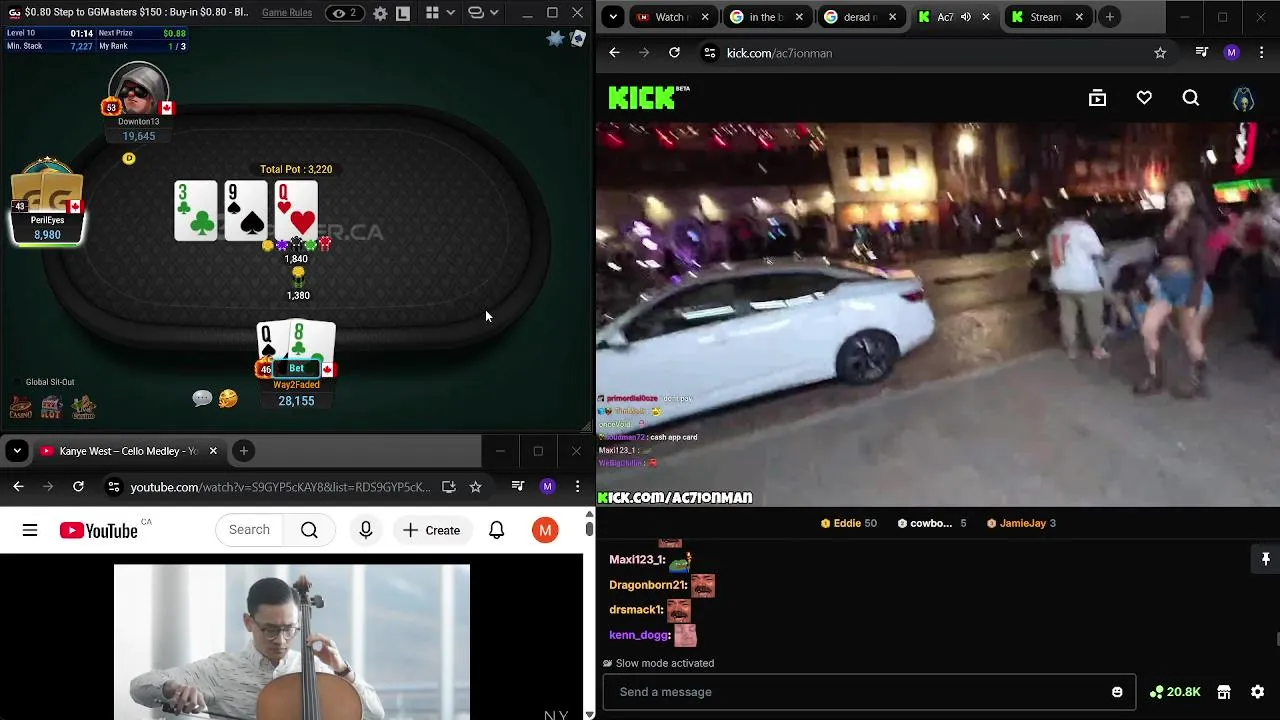
Task: Open the Casino icon in poker lobby
Action: click(x=20, y=407)
